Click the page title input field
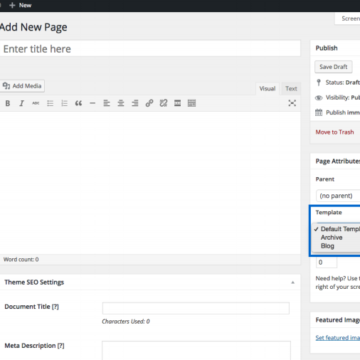The width and height of the screenshot is (360, 360). coord(150,49)
